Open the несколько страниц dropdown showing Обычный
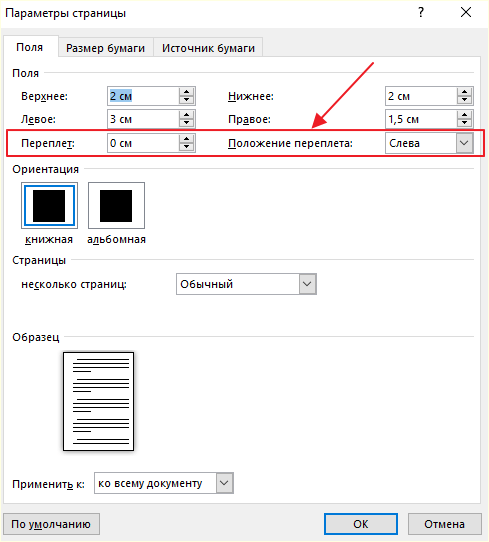The height and width of the screenshot is (542, 489). click(x=246, y=284)
